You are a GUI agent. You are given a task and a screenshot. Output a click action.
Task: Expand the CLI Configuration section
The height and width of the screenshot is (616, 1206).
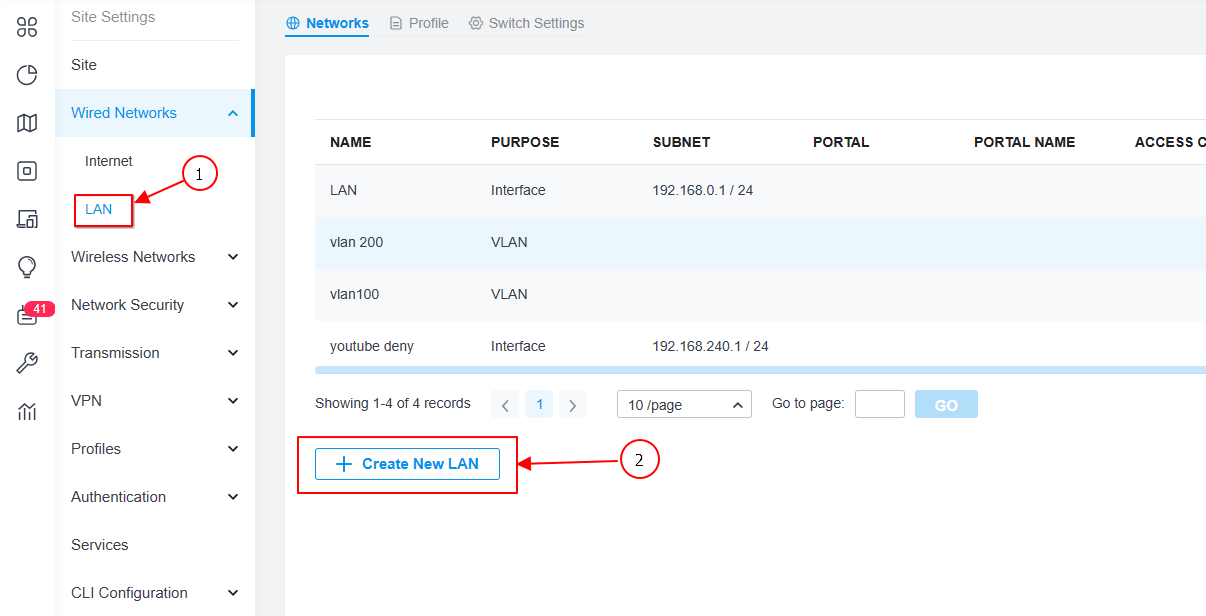(x=155, y=593)
